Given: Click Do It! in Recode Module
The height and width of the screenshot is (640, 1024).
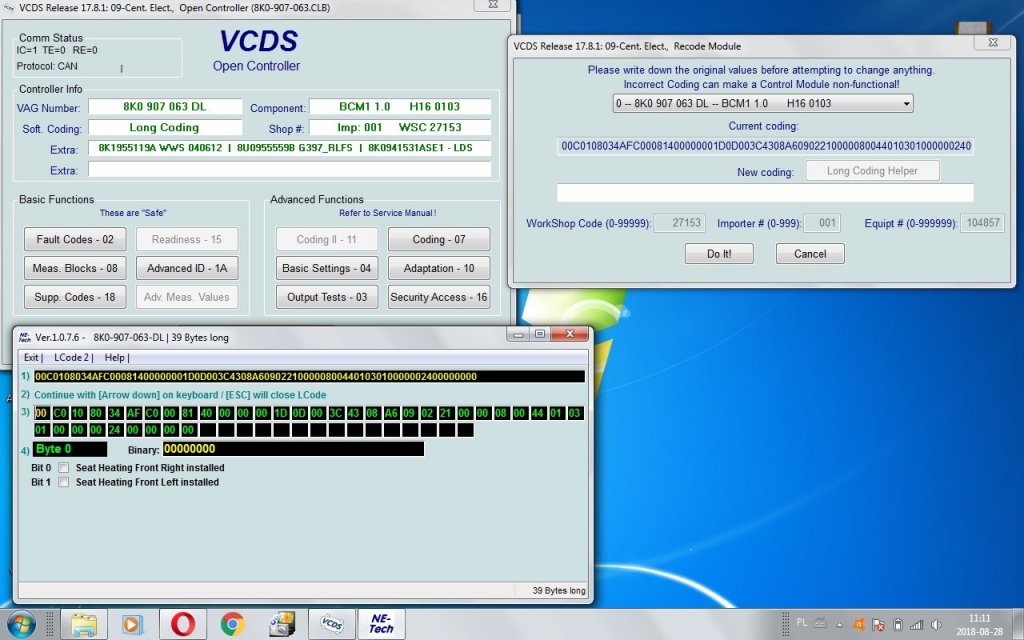Looking at the screenshot, I should click(719, 253).
